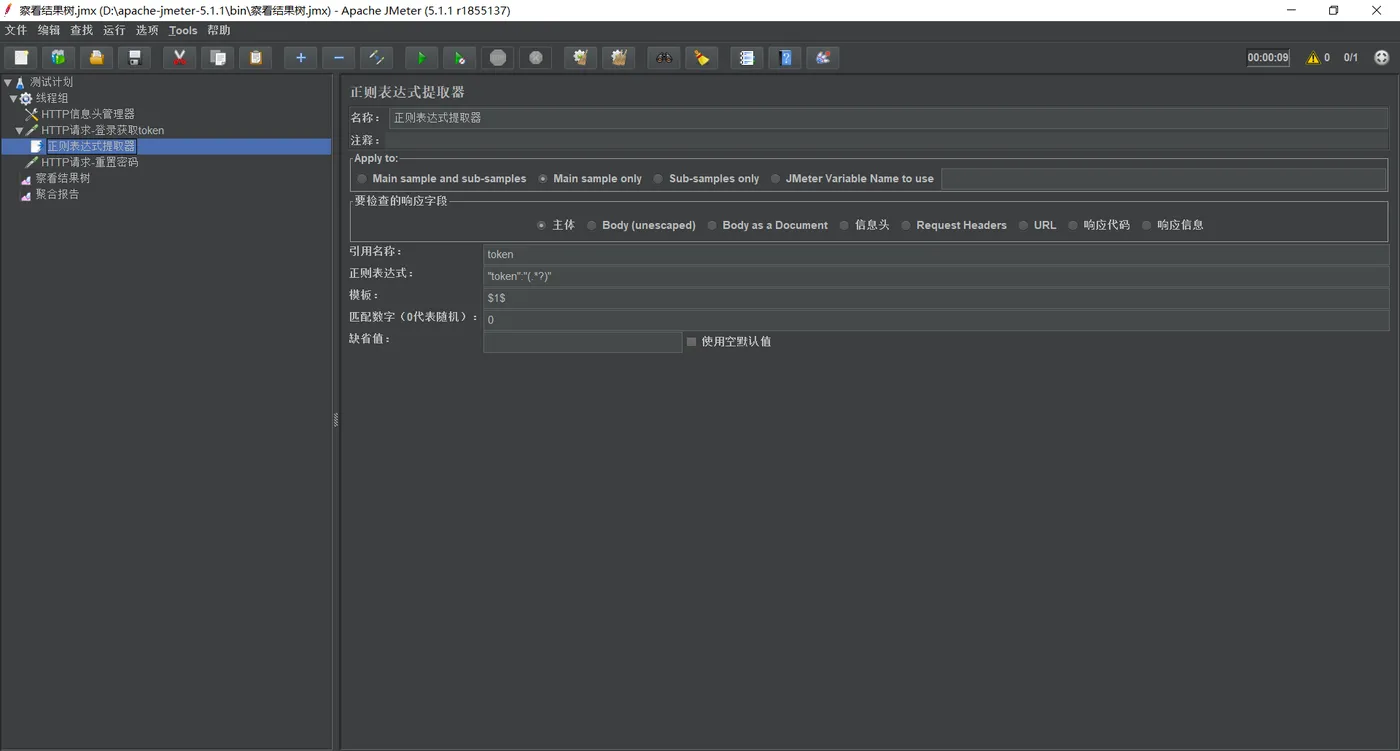Image resolution: width=1400 pixels, height=751 pixels.
Task: Choose URL response field
Action: click(1037, 225)
